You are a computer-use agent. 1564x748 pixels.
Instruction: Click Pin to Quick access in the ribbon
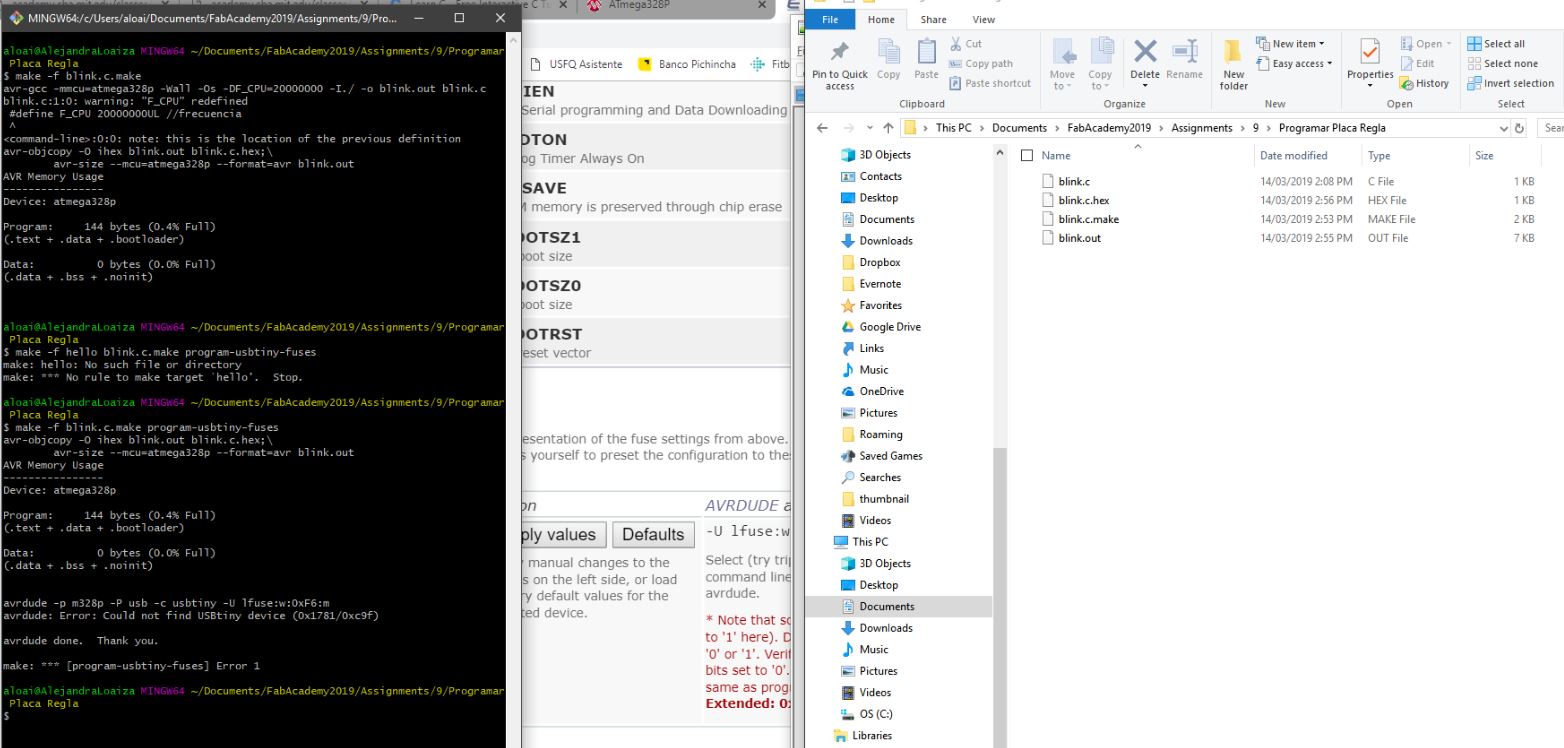pos(840,64)
